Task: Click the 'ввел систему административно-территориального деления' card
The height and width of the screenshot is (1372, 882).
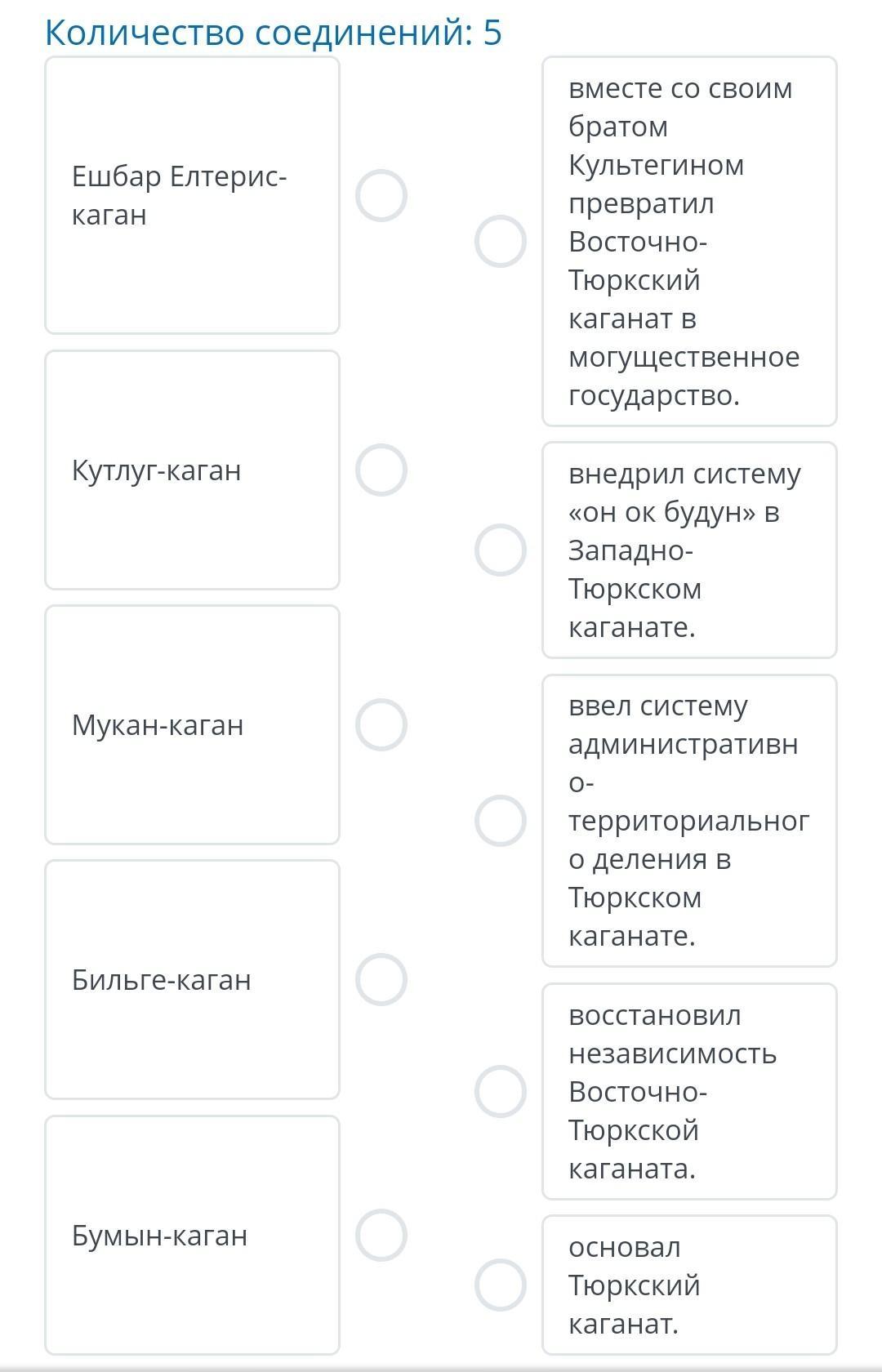Action: click(x=689, y=821)
